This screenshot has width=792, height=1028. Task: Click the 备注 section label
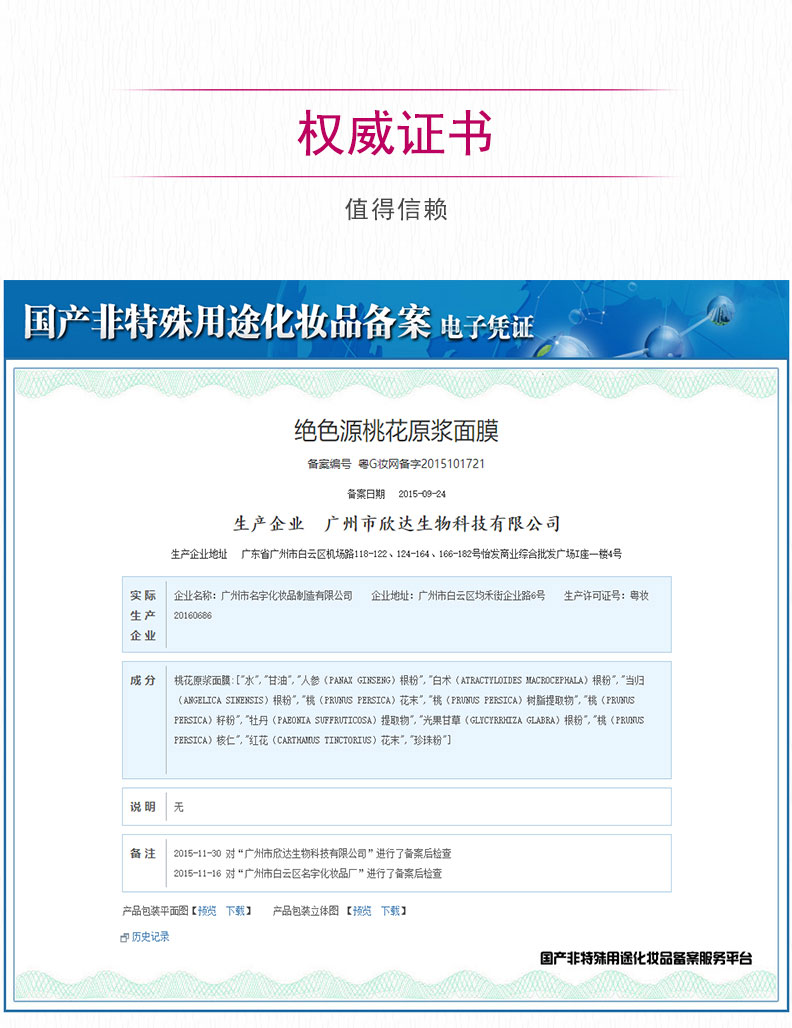pos(143,853)
